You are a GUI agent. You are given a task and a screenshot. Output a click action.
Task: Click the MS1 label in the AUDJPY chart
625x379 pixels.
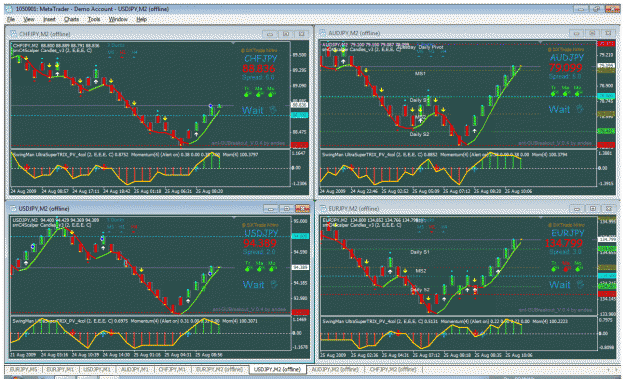pyautogui.click(x=420, y=74)
